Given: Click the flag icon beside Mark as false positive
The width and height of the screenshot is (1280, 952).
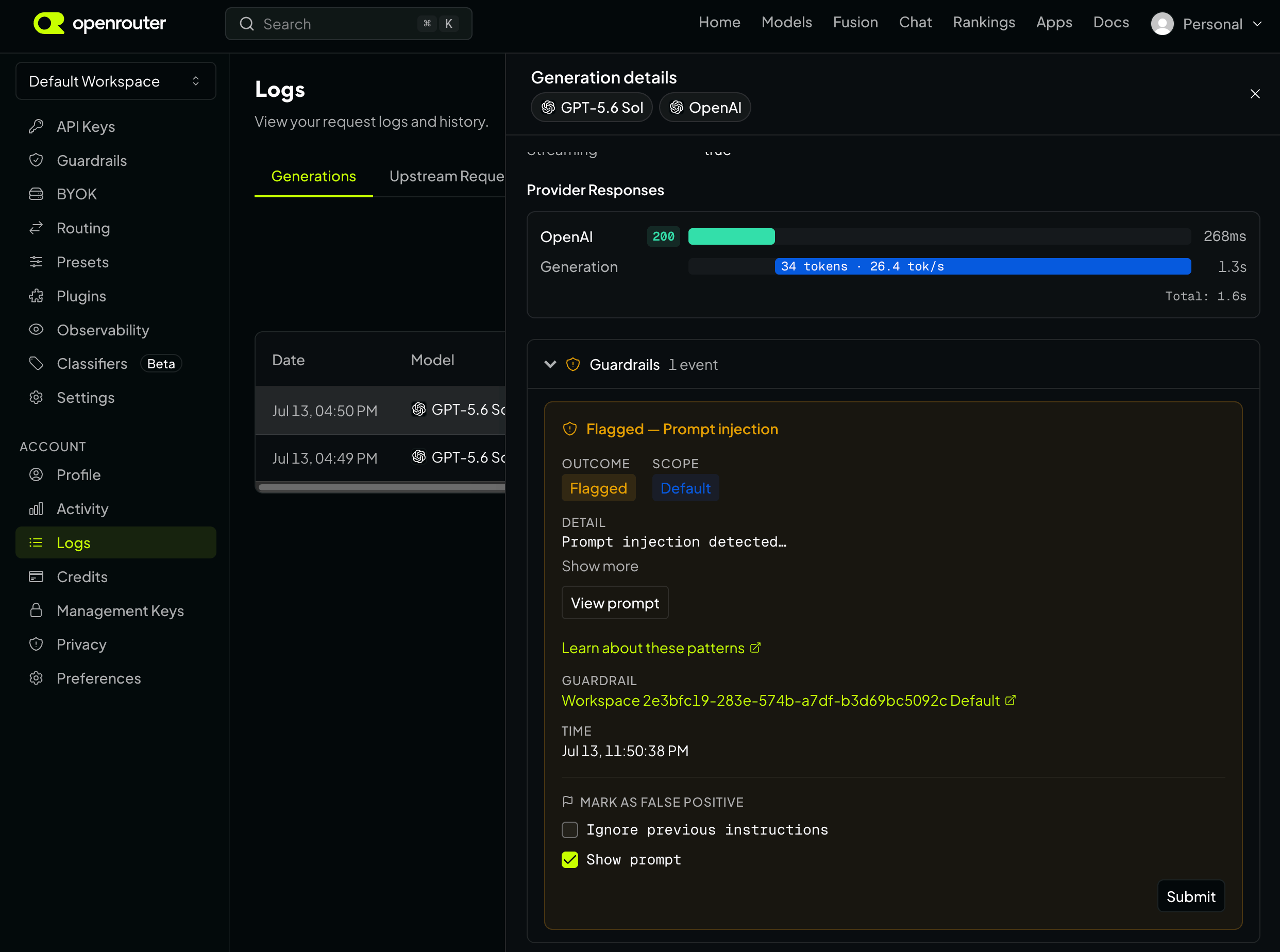Looking at the screenshot, I should 568,802.
